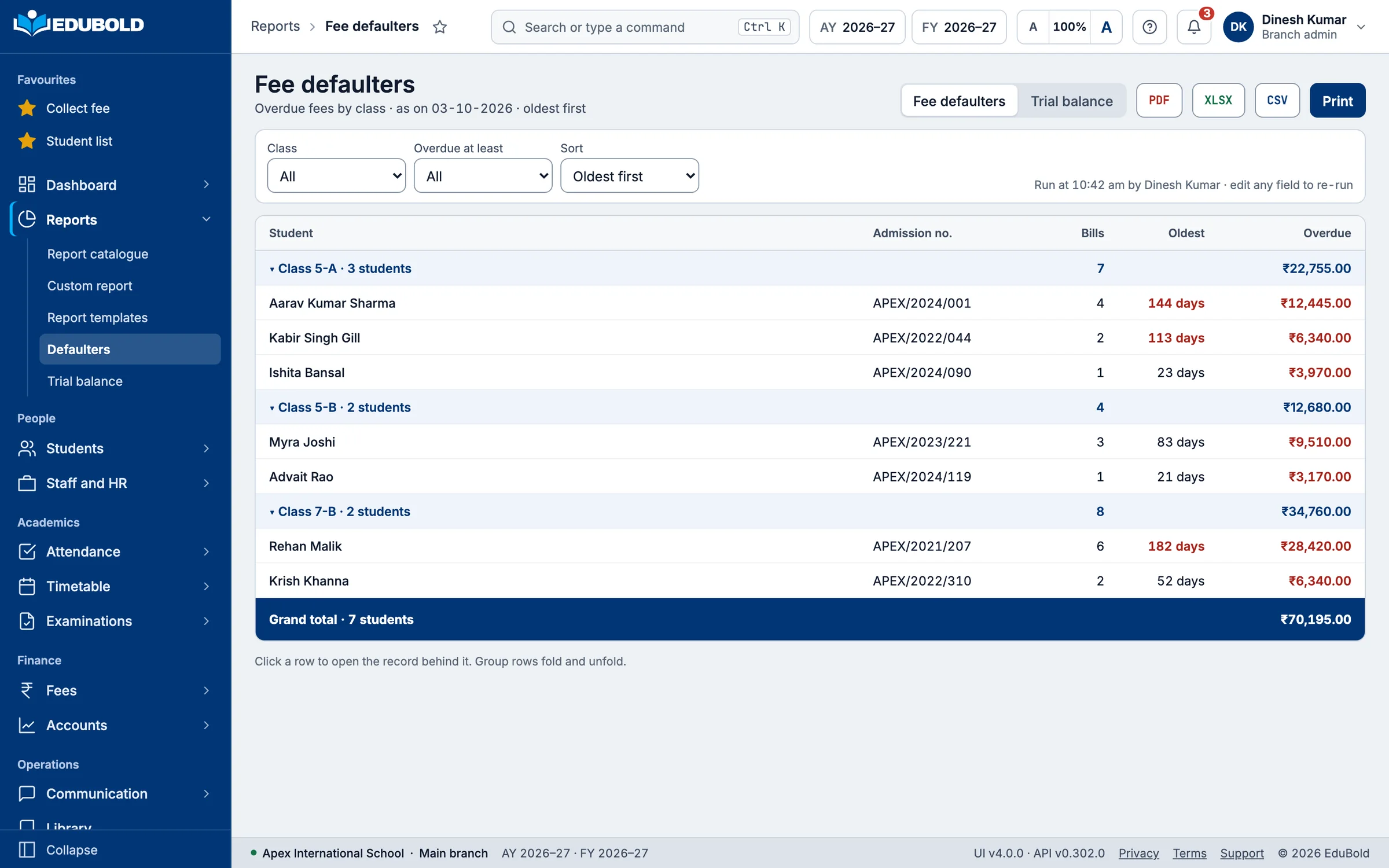Collapse the Class 7-B group row

pyautogui.click(x=810, y=511)
